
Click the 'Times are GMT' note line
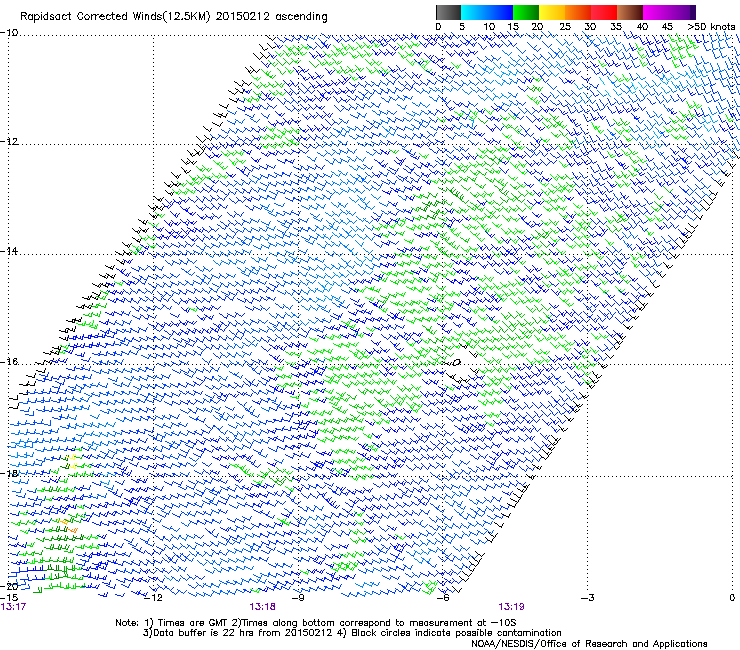tap(316, 623)
